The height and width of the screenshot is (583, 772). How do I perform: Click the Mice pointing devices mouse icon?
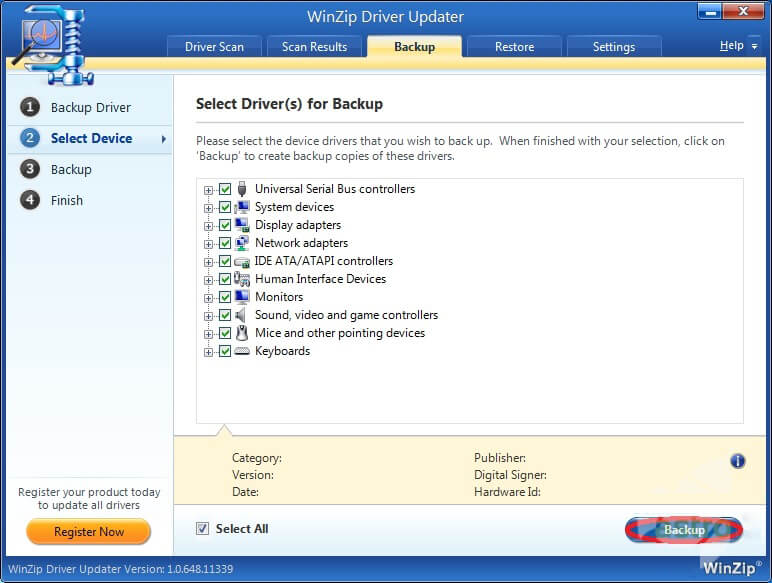click(242, 333)
